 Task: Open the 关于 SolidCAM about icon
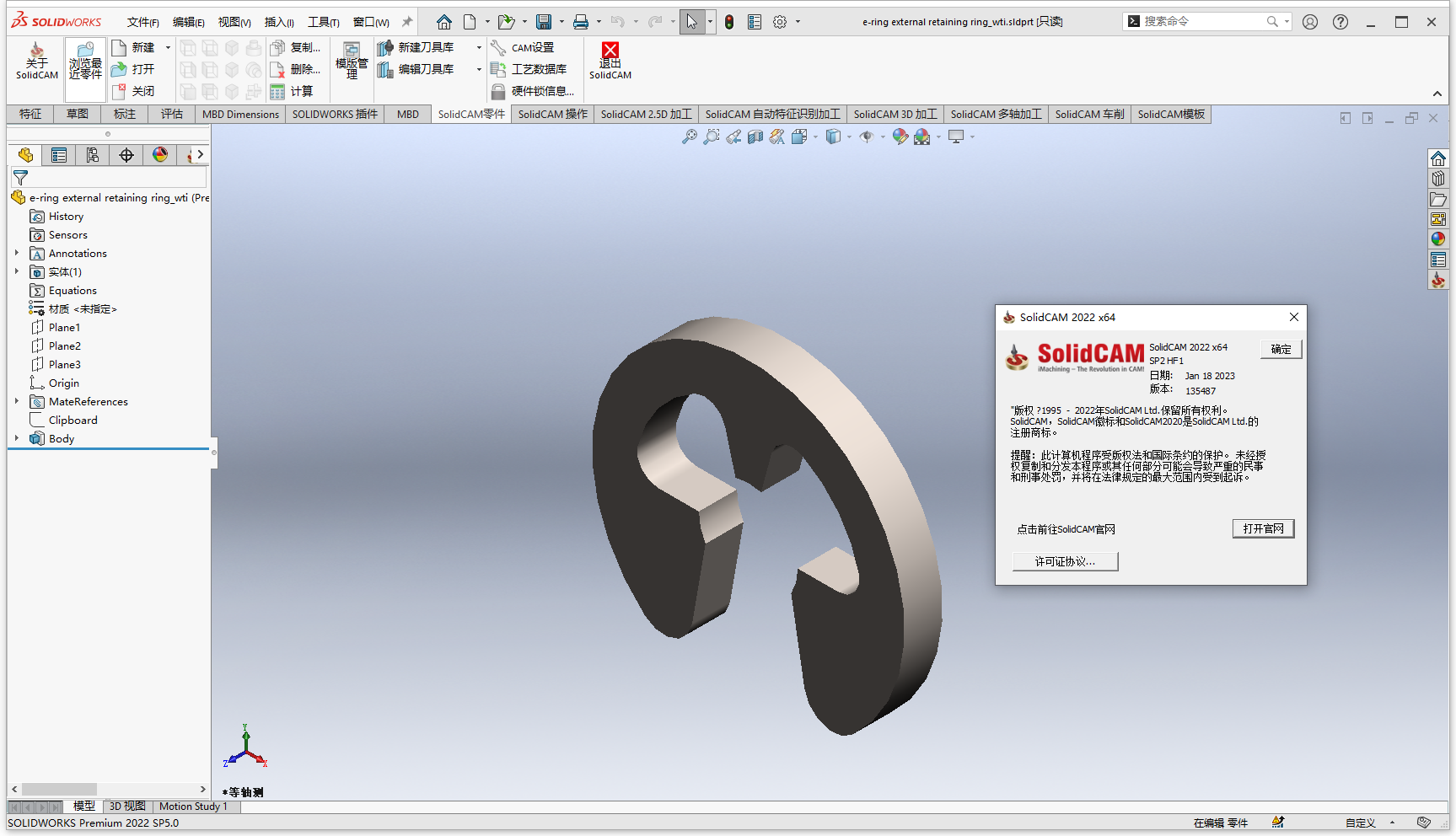[37, 61]
